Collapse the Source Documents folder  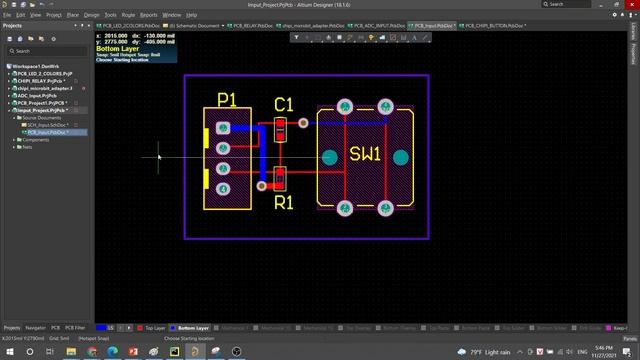coord(14,118)
